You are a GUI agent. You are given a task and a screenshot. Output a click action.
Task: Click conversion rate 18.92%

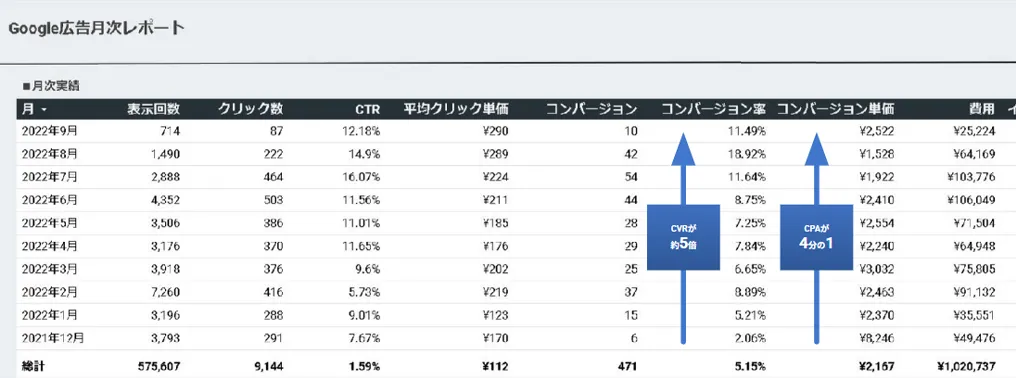pyautogui.click(x=748, y=154)
